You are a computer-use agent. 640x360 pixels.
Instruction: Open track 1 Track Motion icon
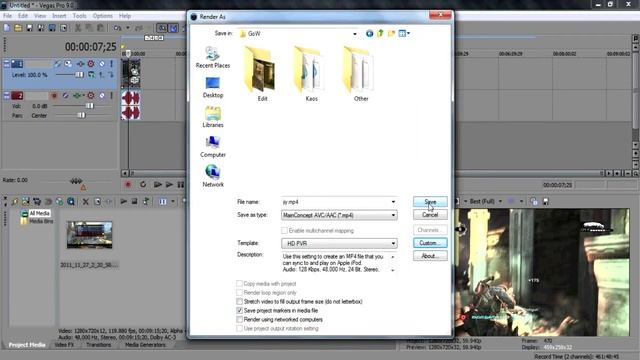pyautogui.click(x=68, y=64)
